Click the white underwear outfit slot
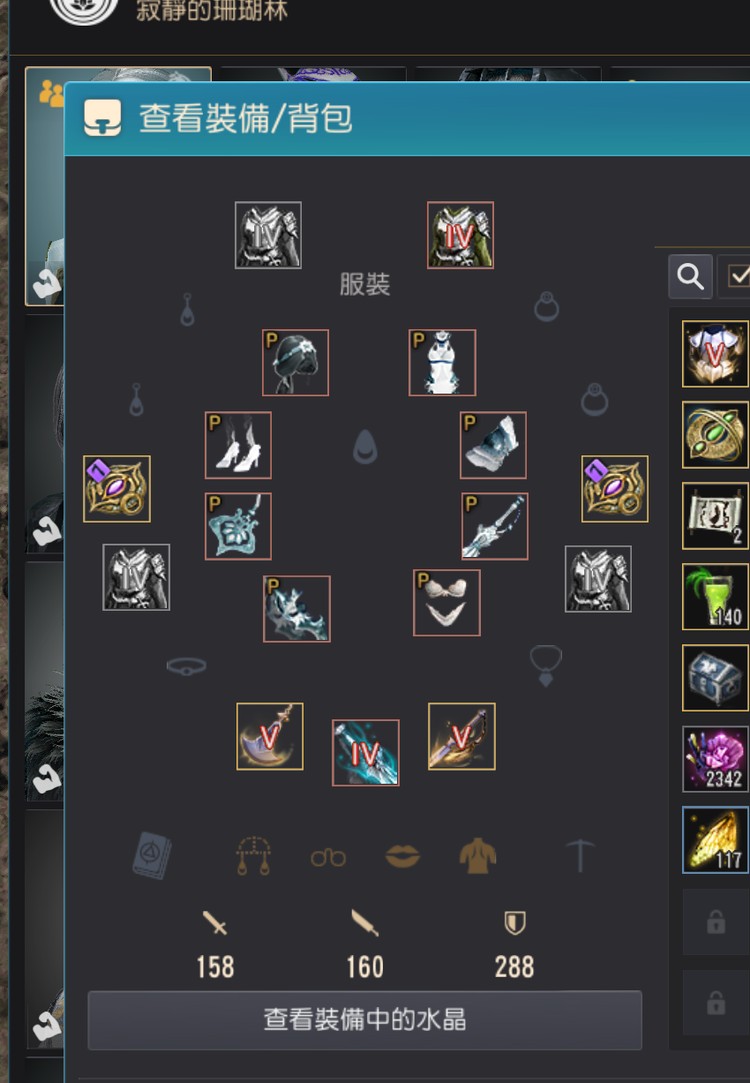The height and width of the screenshot is (1083, 750). (x=447, y=603)
